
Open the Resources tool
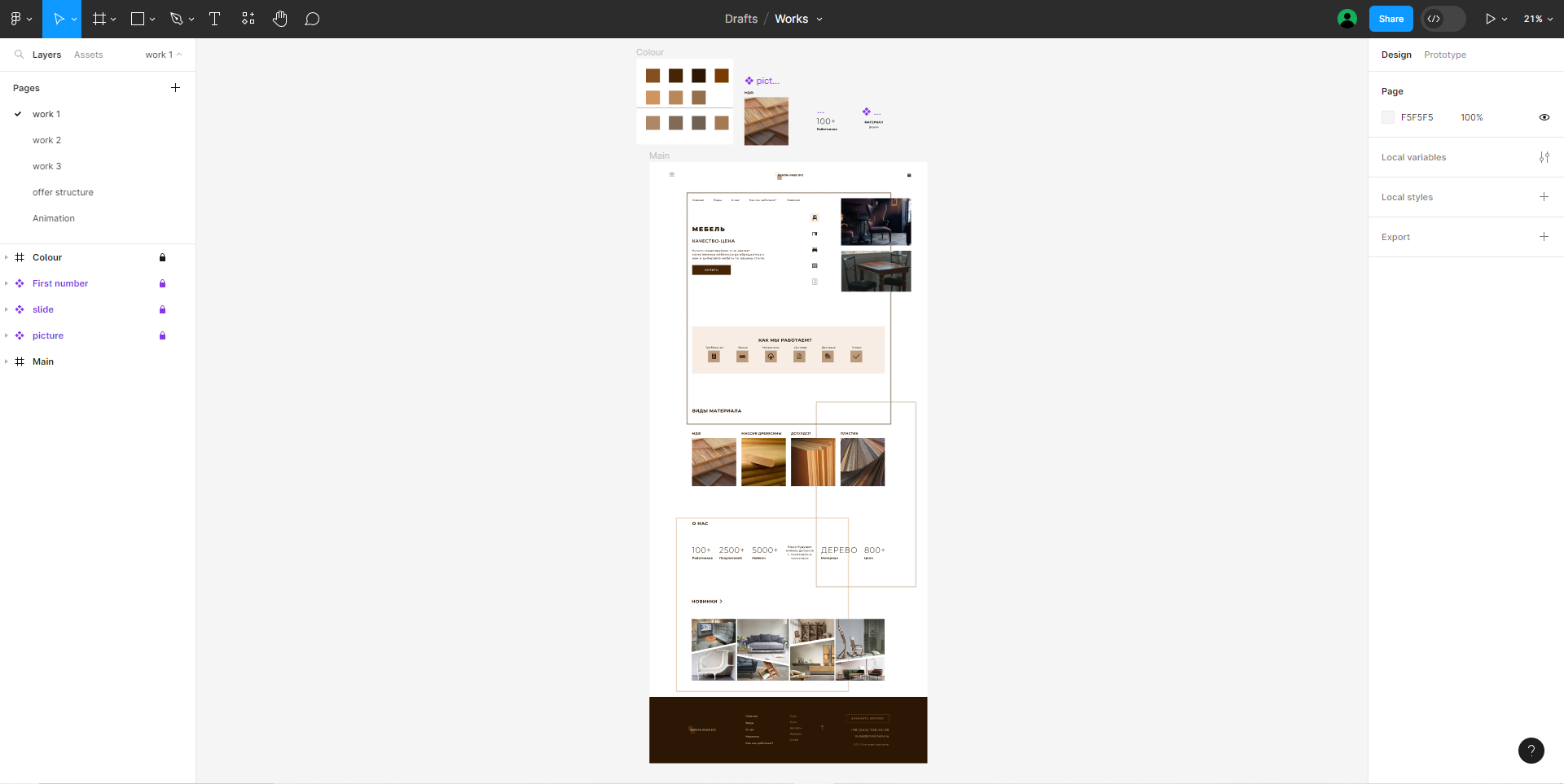click(x=248, y=19)
